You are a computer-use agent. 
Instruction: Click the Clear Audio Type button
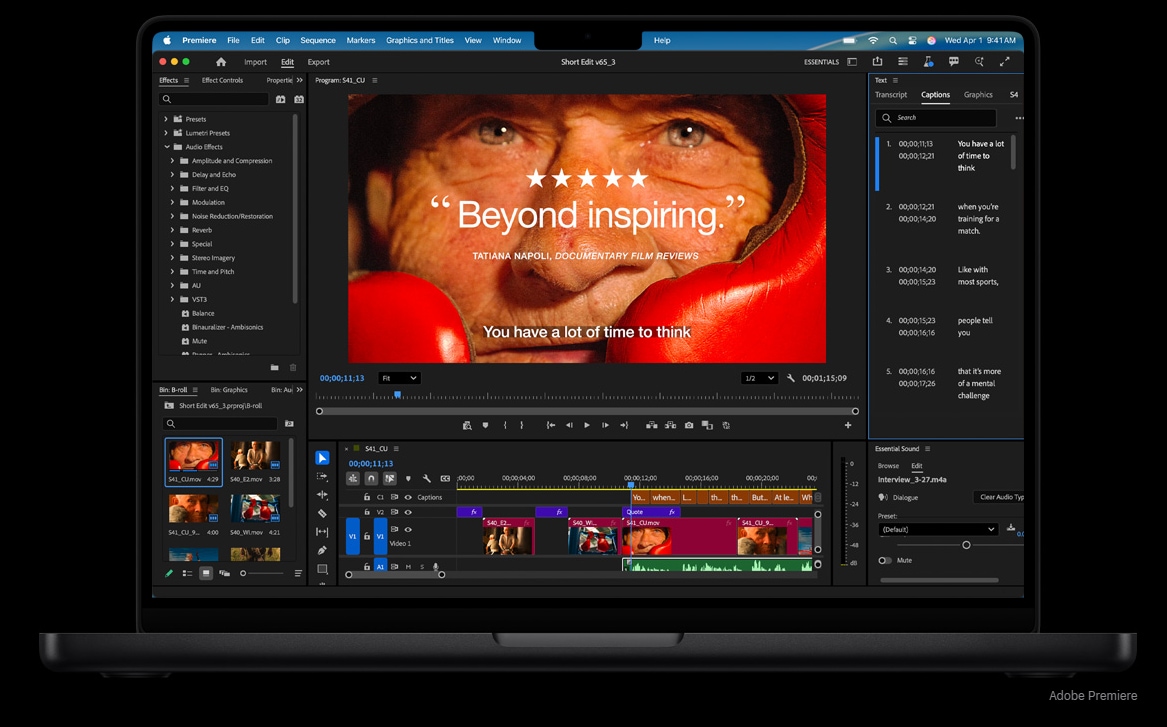click(x=998, y=497)
